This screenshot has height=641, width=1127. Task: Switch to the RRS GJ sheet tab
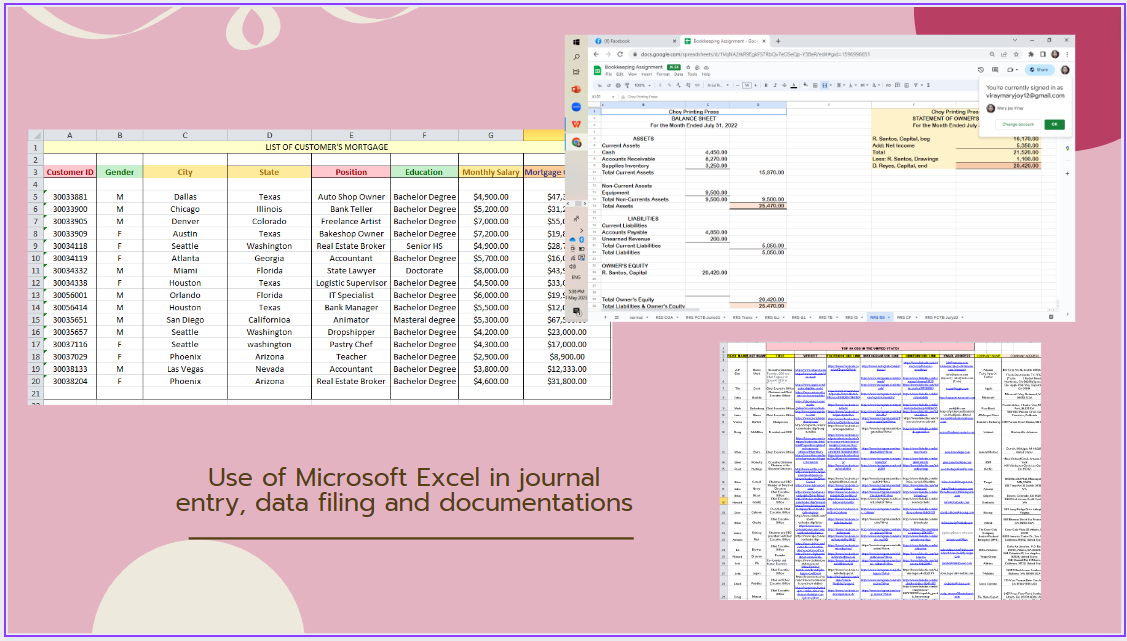point(771,318)
